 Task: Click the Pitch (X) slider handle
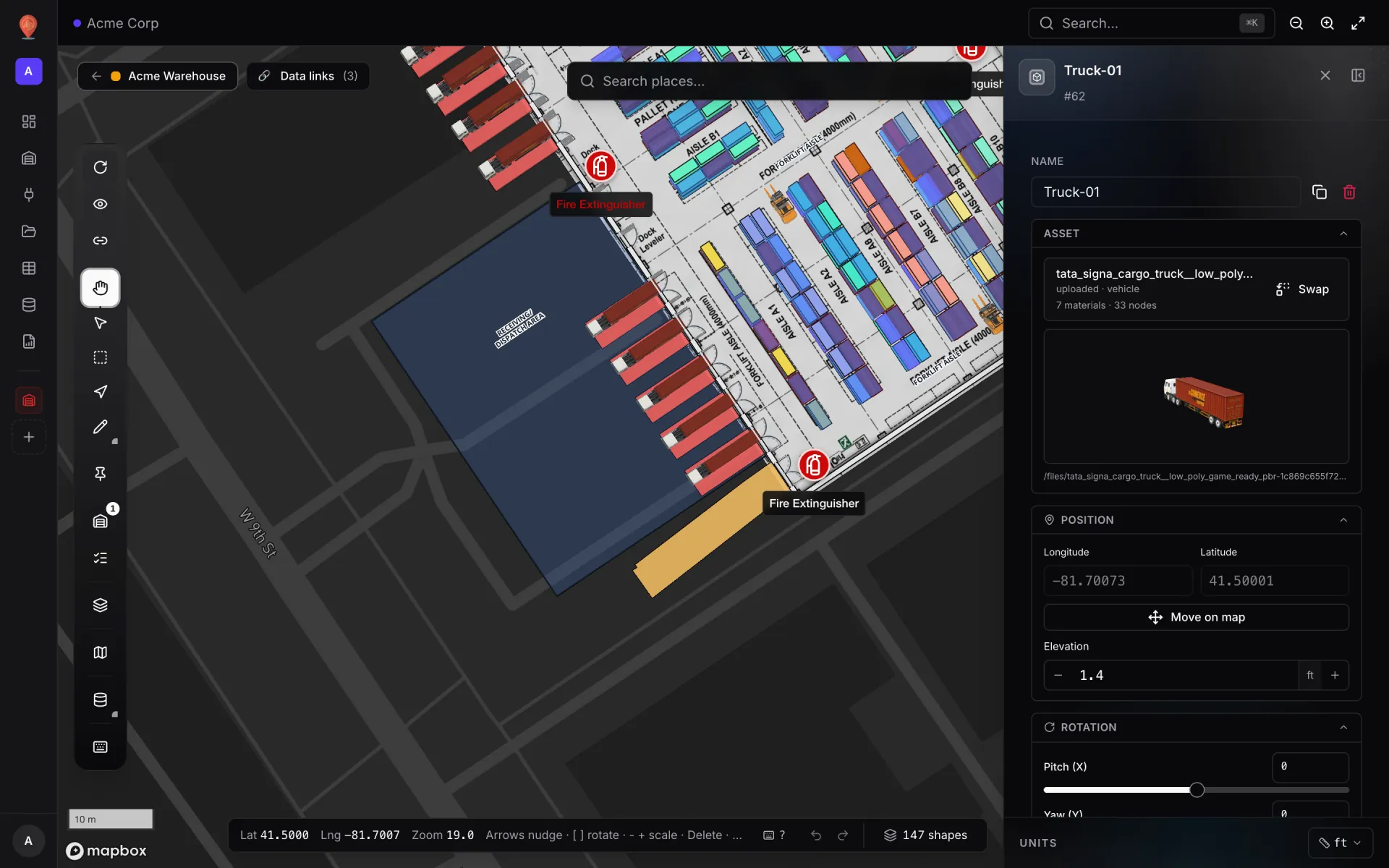1197,790
